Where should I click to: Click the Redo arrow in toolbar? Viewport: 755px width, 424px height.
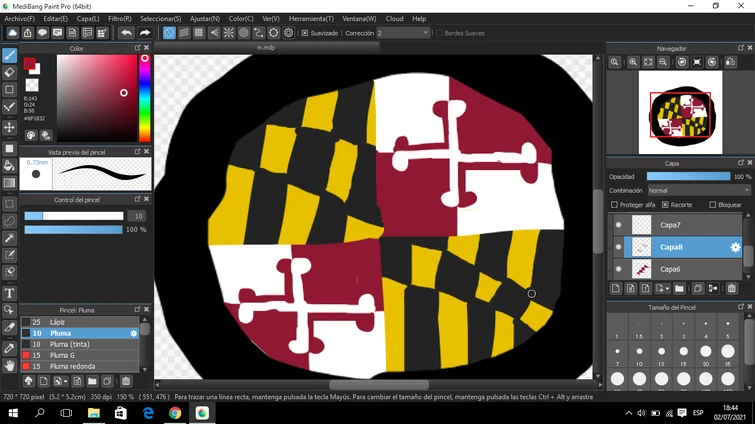[x=144, y=33]
